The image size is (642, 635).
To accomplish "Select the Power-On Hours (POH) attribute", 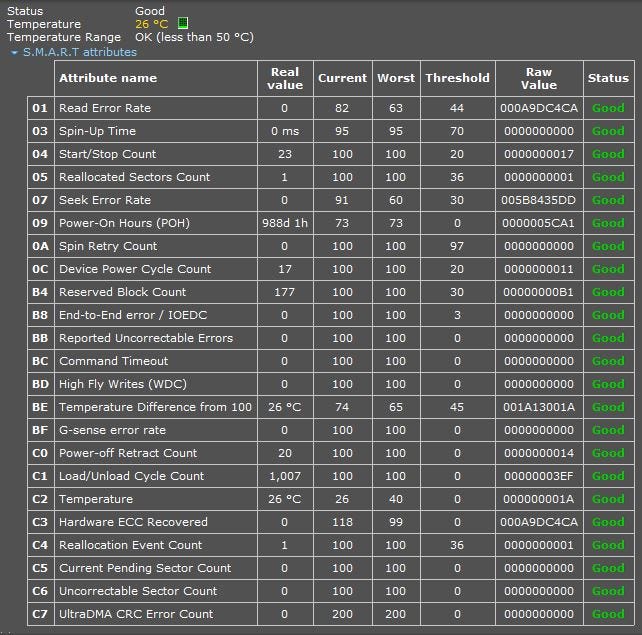I will pyautogui.click(x=124, y=223).
